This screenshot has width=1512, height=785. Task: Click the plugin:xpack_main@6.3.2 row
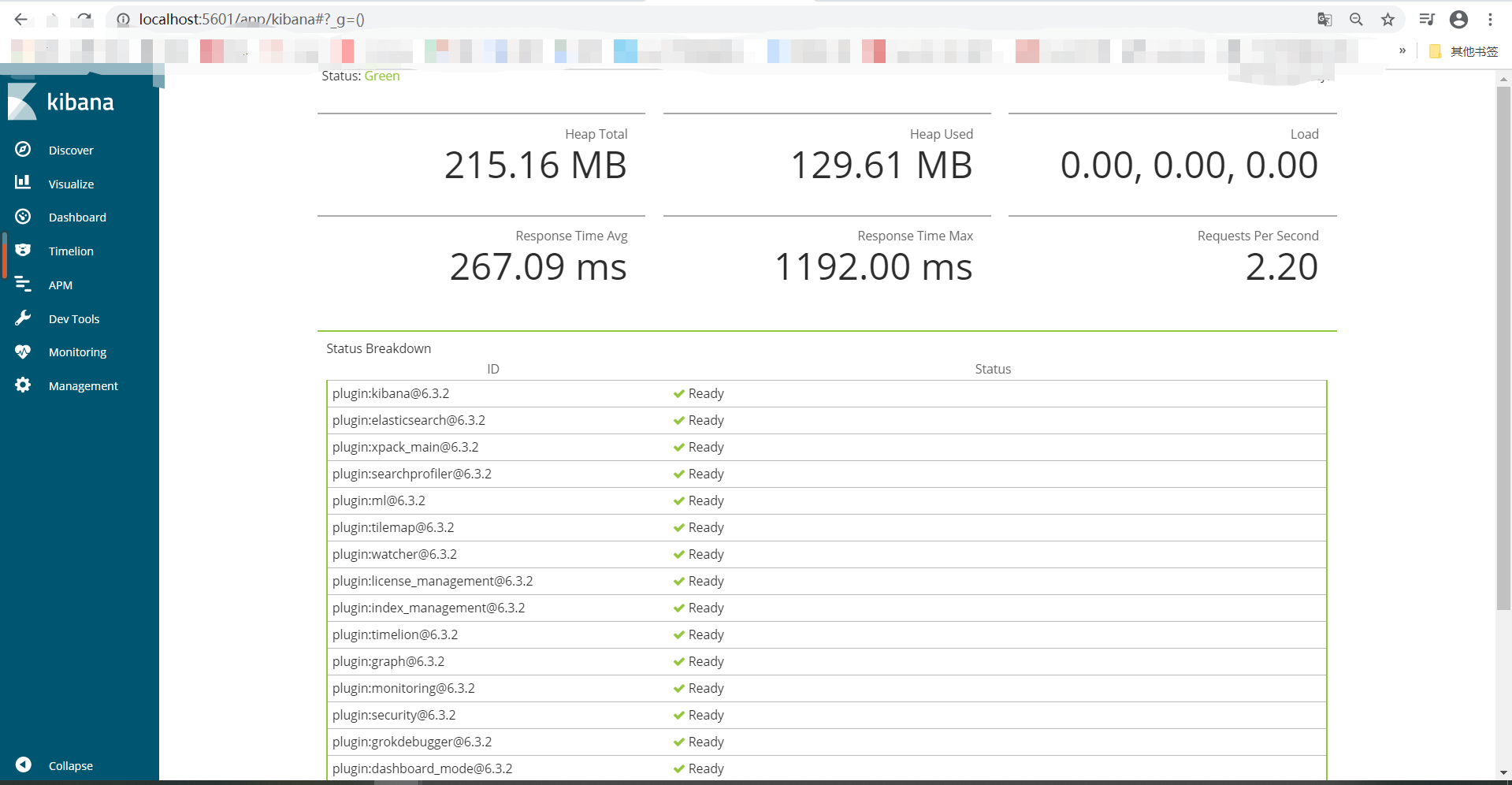(827, 448)
